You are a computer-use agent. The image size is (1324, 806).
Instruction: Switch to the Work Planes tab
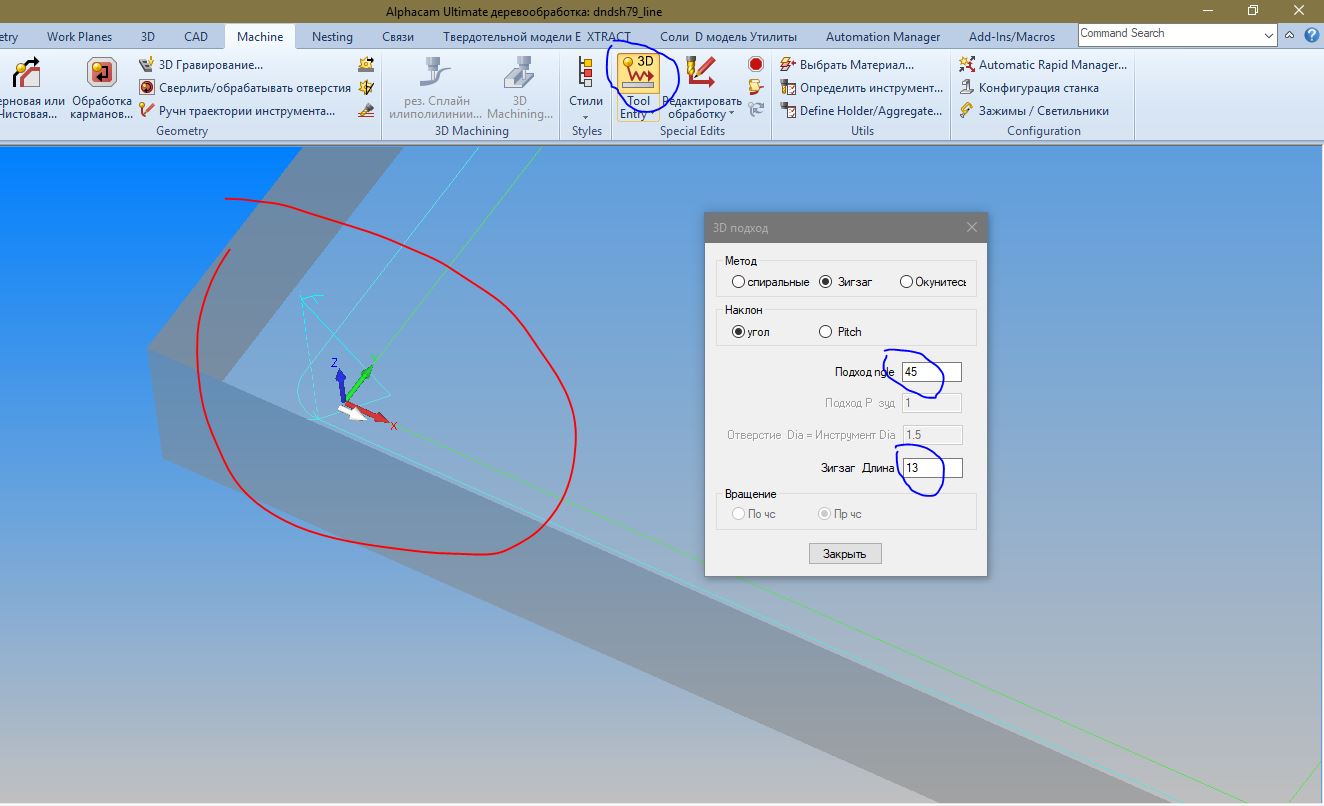(79, 36)
